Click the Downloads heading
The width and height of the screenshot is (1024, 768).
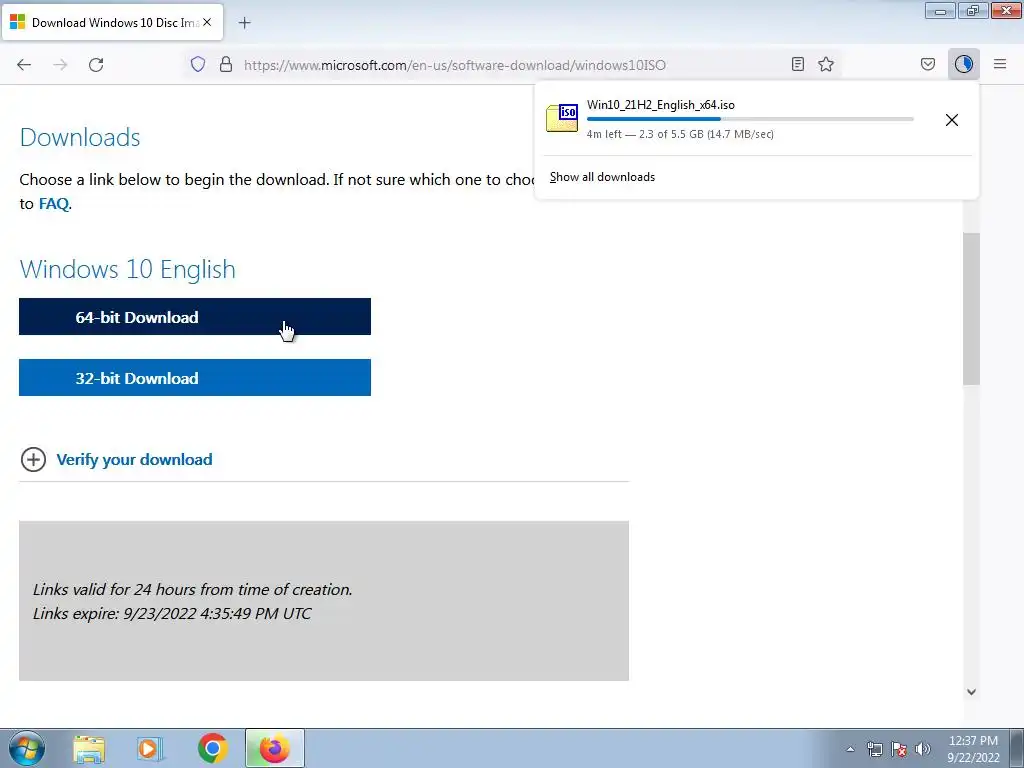[80, 137]
